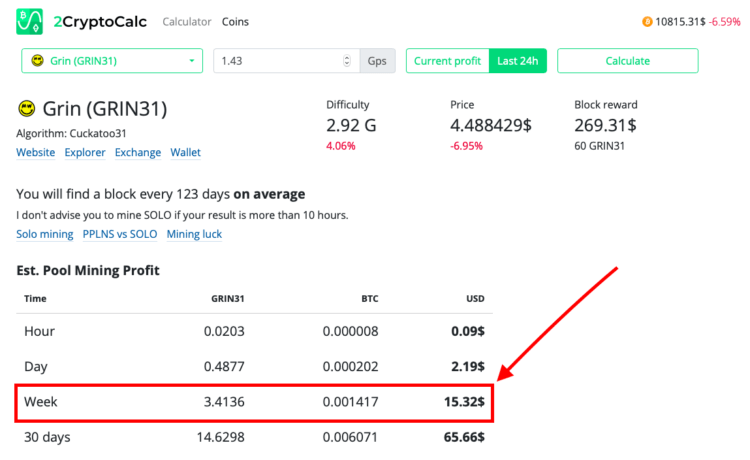This screenshot has height=460, width=750.
Task: Click the Bitcoin price 10815.31$
Action: tap(680, 22)
